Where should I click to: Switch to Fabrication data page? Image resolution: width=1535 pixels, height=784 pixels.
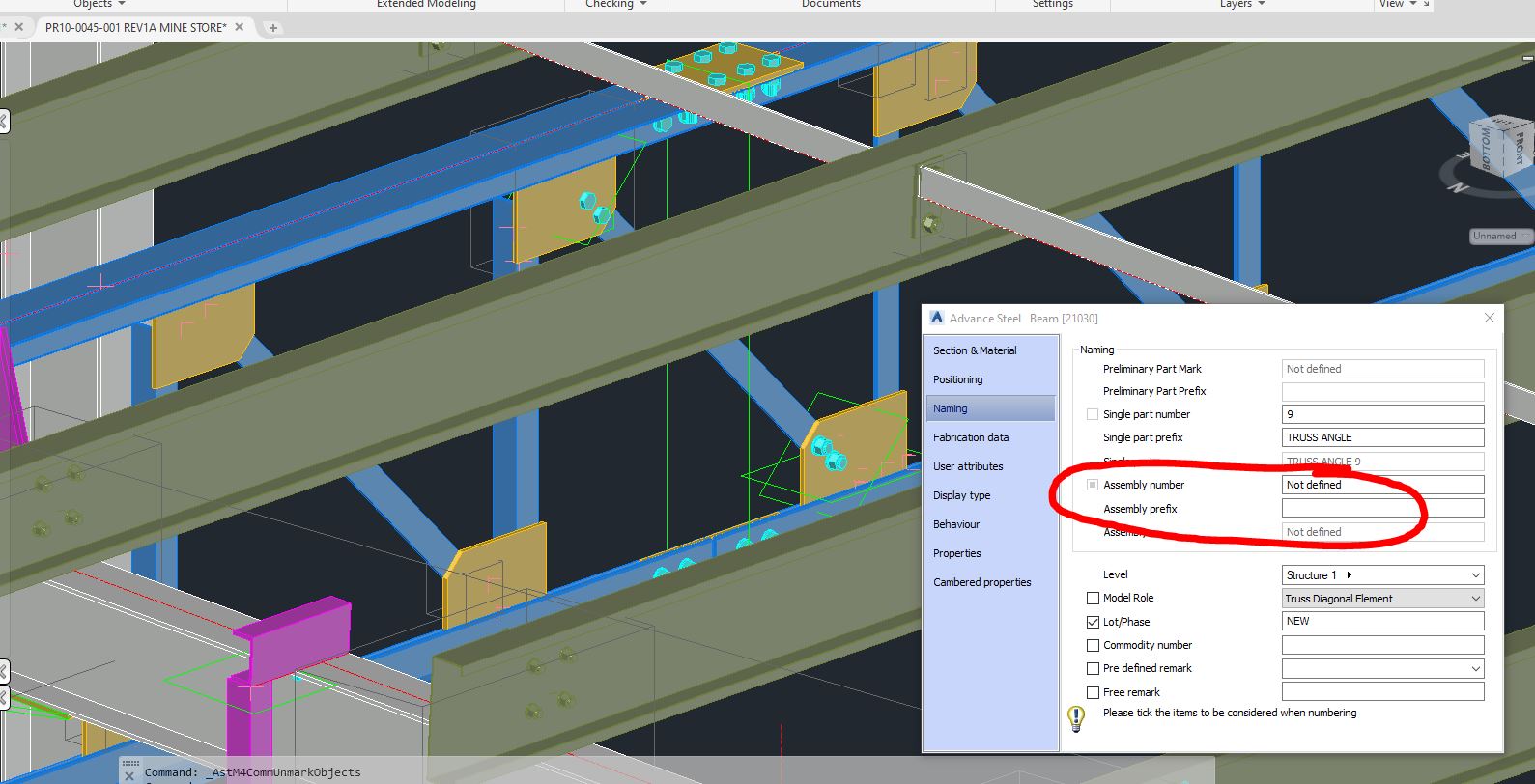click(x=990, y=437)
